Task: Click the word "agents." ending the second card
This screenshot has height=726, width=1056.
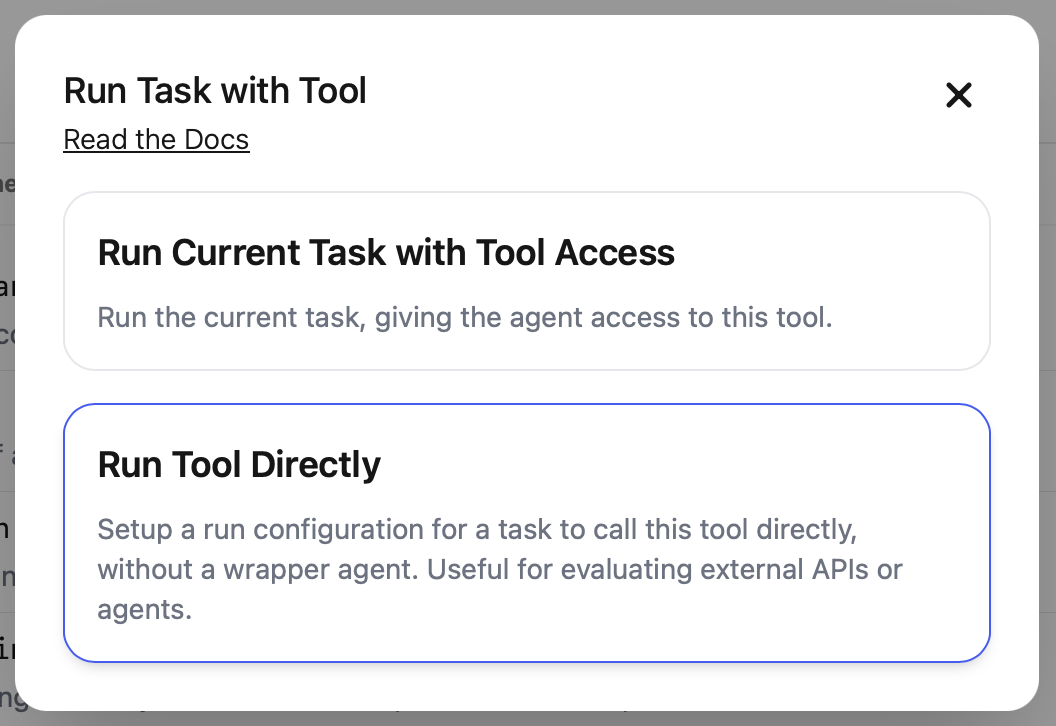Action: pyautogui.click(x=144, y=609)
